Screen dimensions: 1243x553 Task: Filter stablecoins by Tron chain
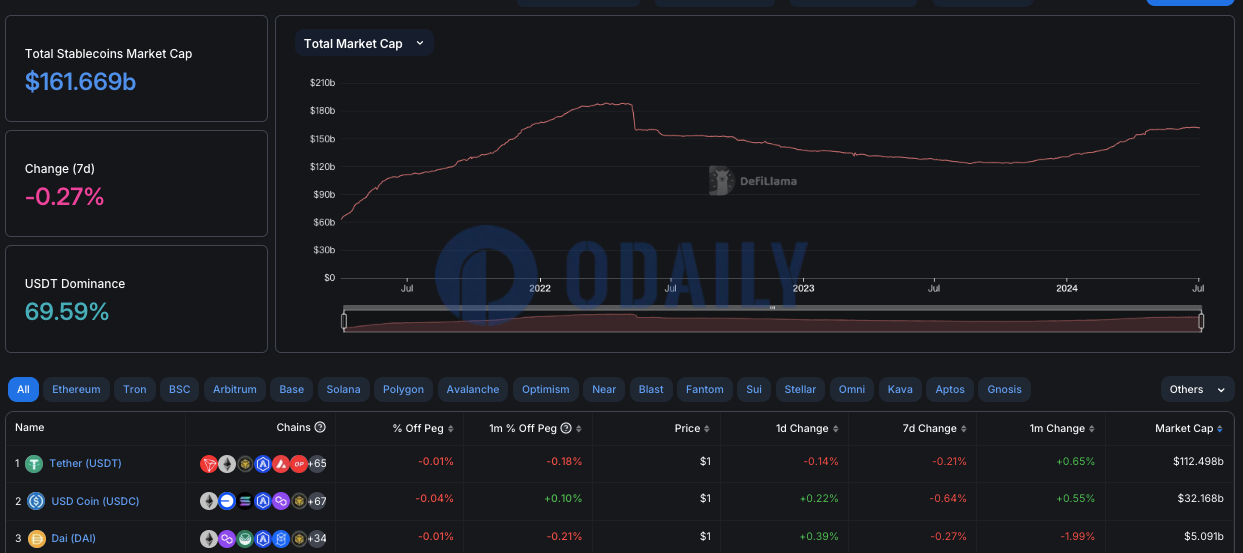(x=135, y=389)
